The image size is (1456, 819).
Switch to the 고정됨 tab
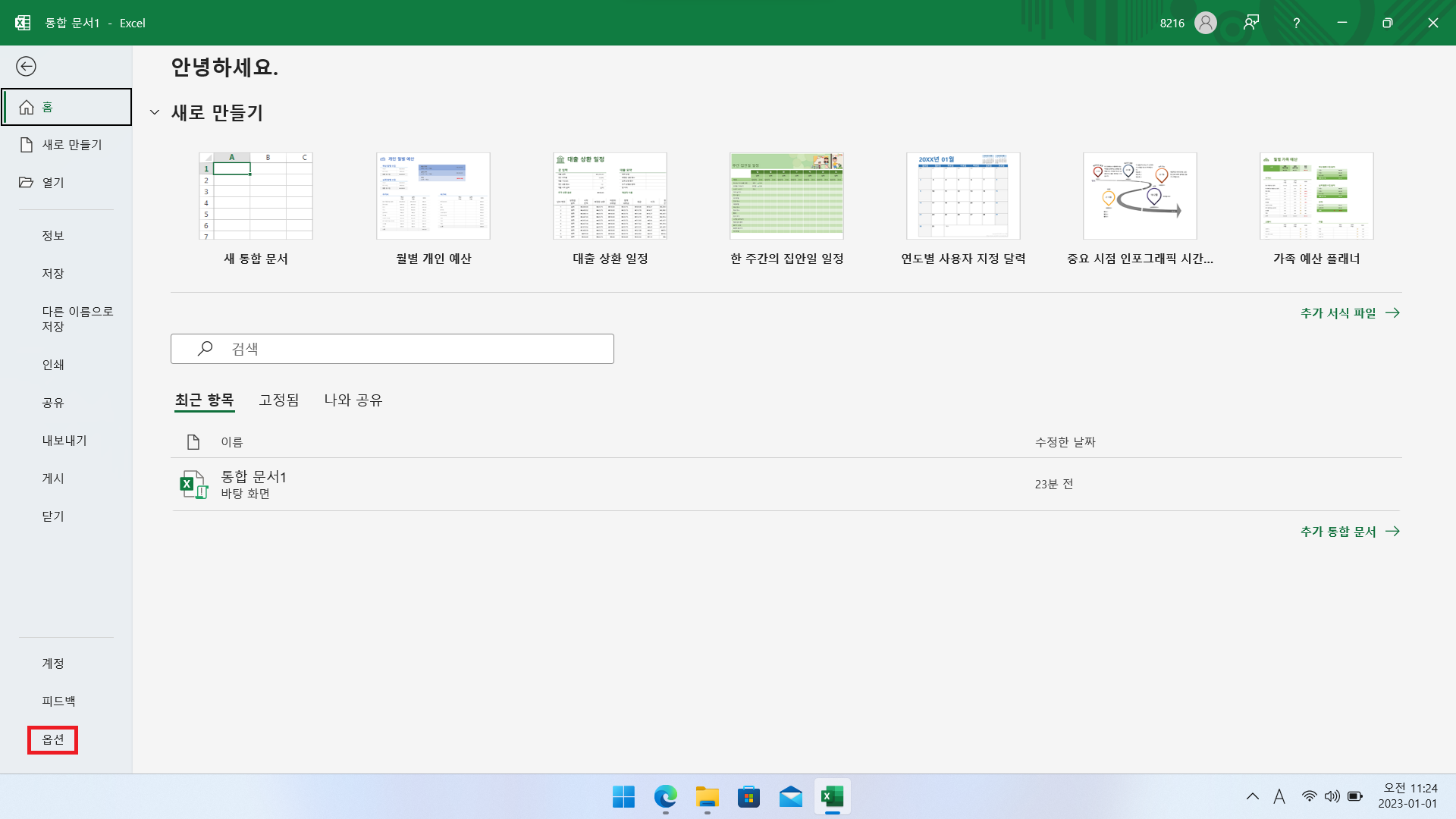click(279, 400)
